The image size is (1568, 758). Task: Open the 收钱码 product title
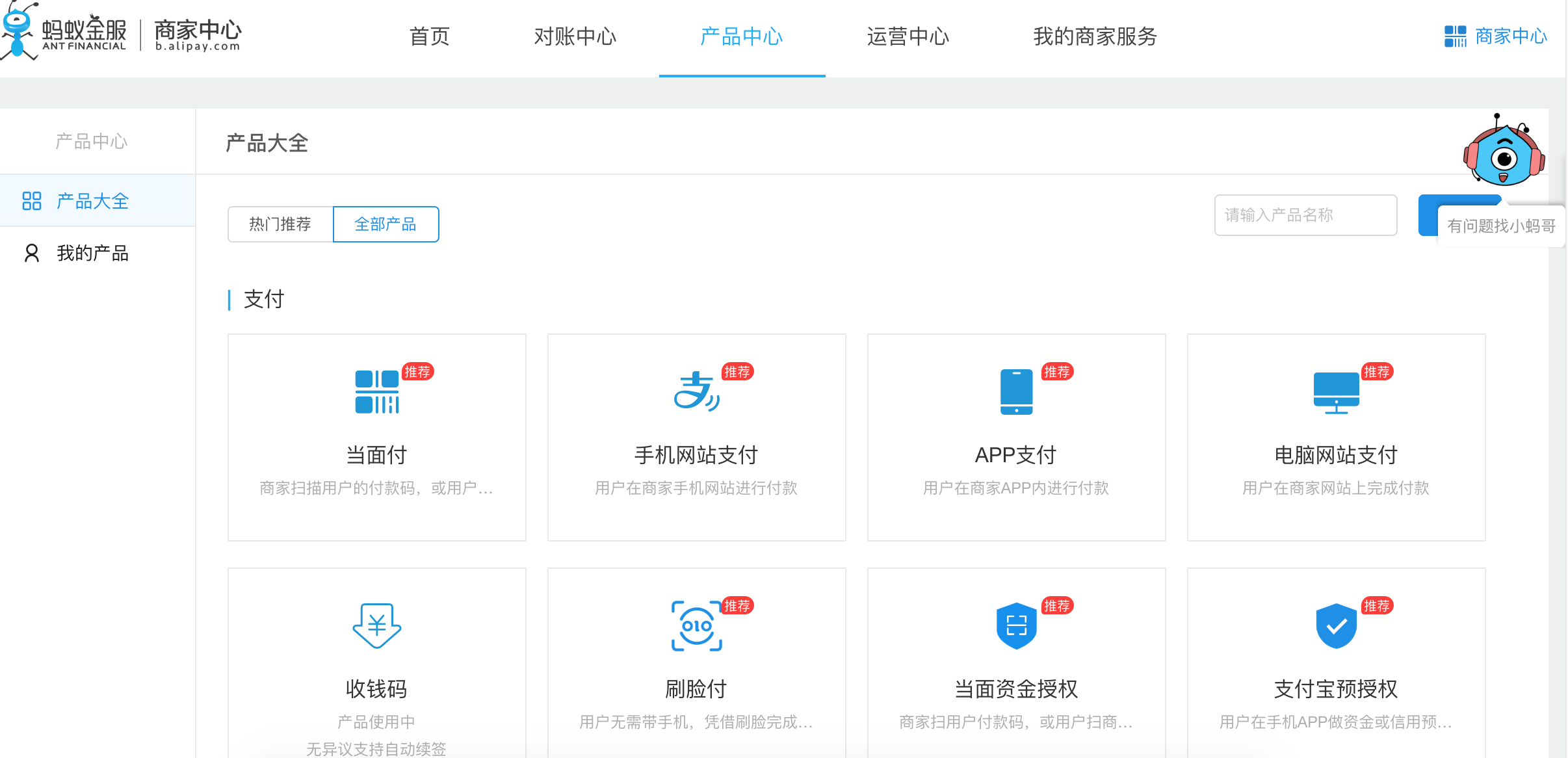[377, 689]
